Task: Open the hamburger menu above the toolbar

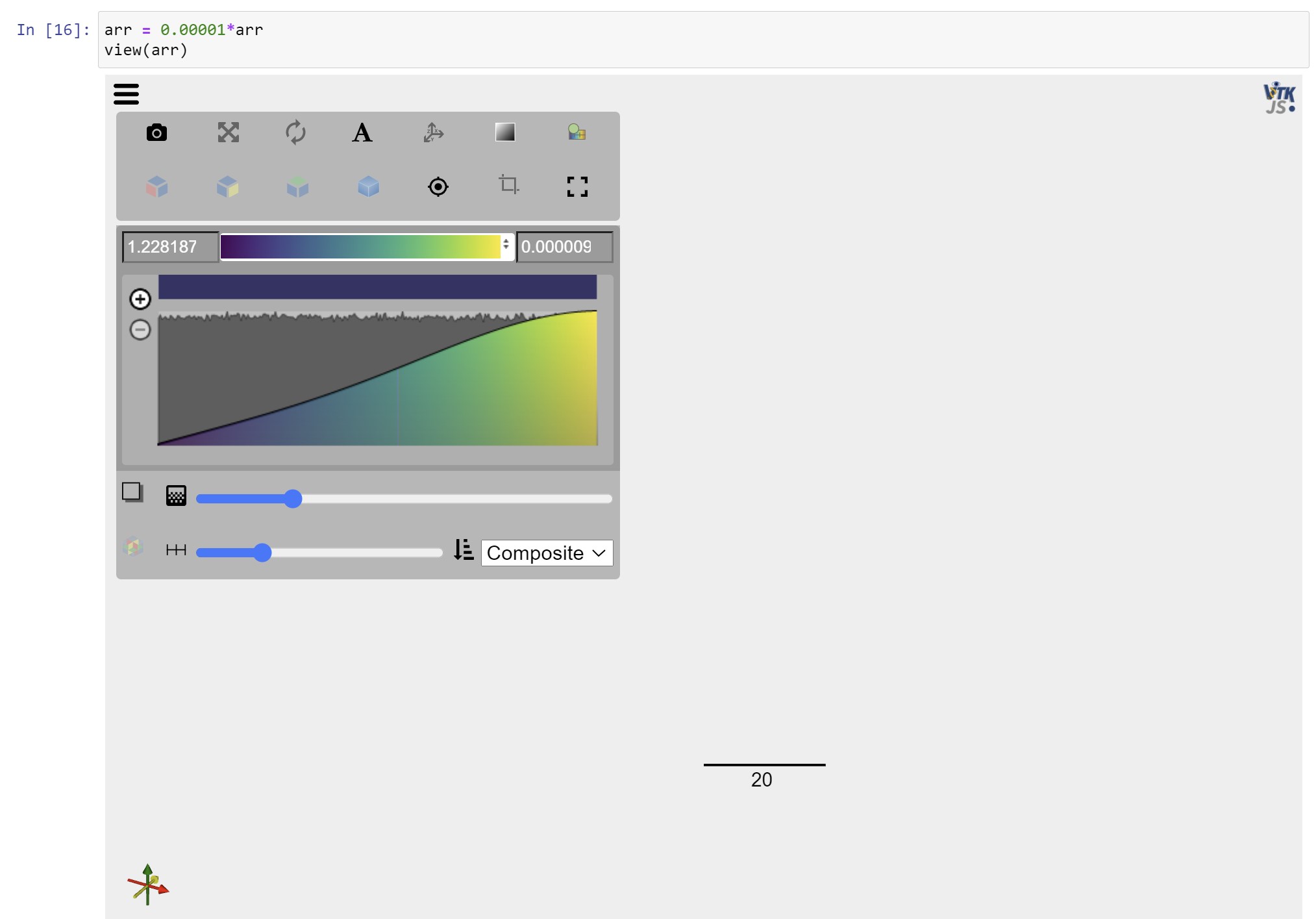Action: [127, 94]
